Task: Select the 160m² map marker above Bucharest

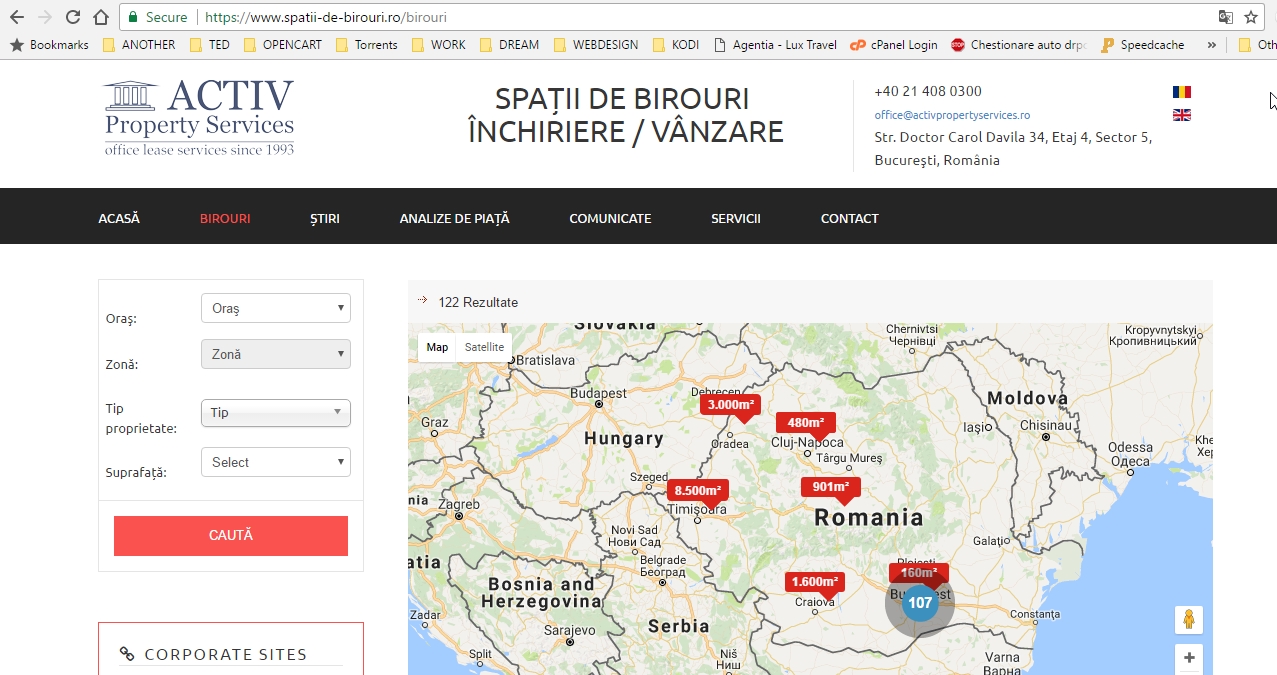Action: 919,573
